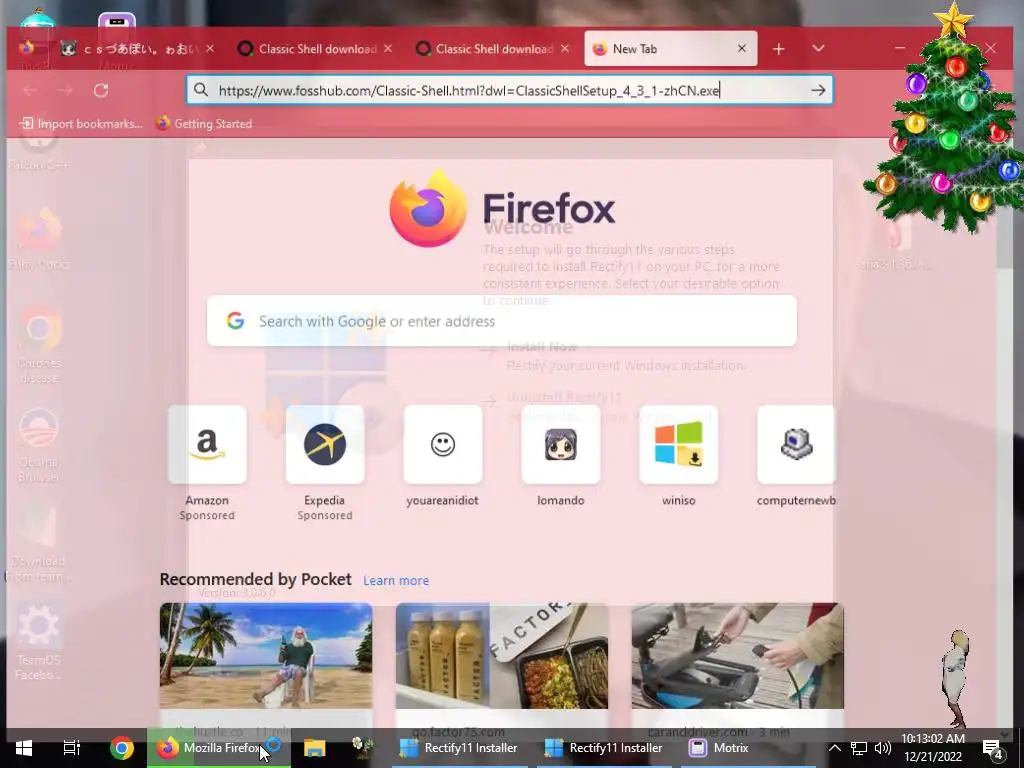Open the taskbar clock and date

933,748
